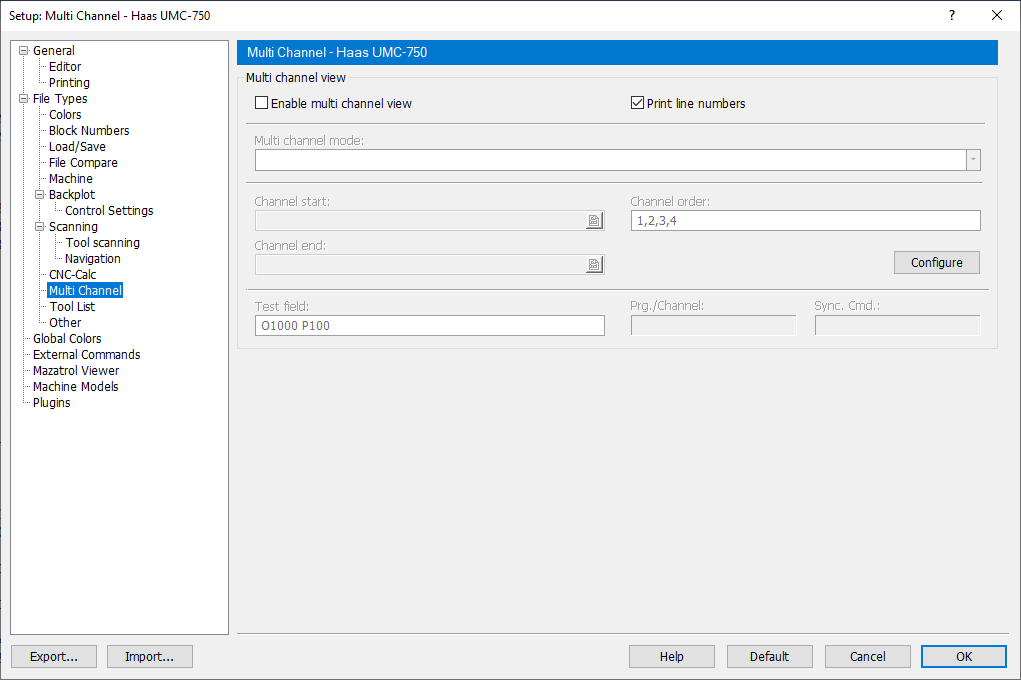Open Global Colors settings page
The image size is (1021, 680).
67,339
